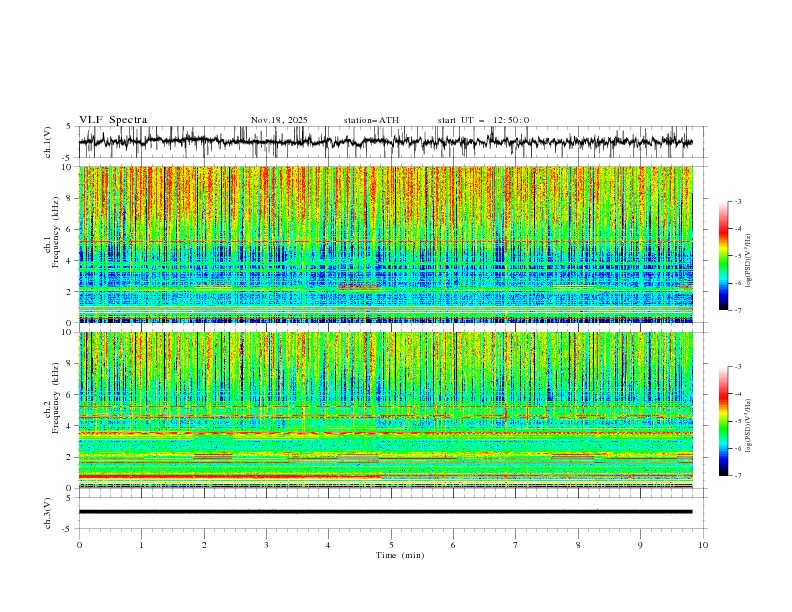Click the "VLF Spectra" title text
792x612 pixels.
[113, 120]
